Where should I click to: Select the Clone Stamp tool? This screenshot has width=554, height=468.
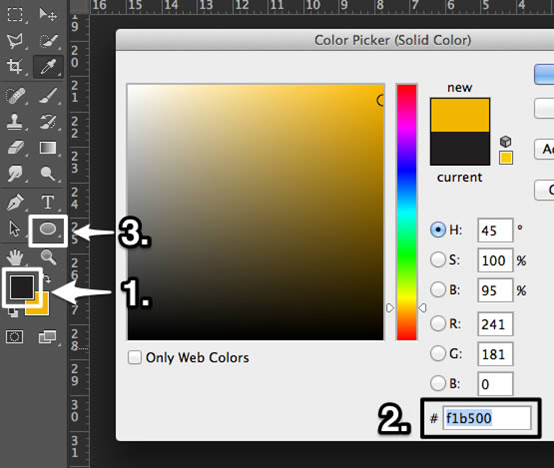pyautogui.click(x=15, y=122)
